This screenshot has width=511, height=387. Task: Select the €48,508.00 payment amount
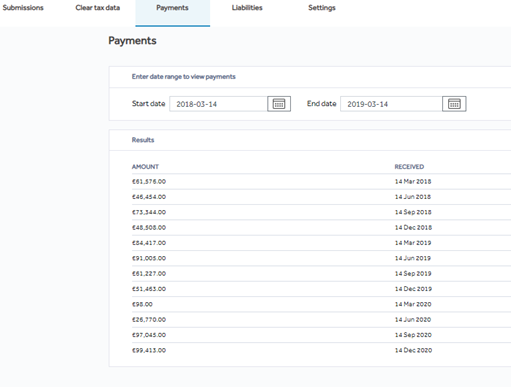click(x=149, y=228)
